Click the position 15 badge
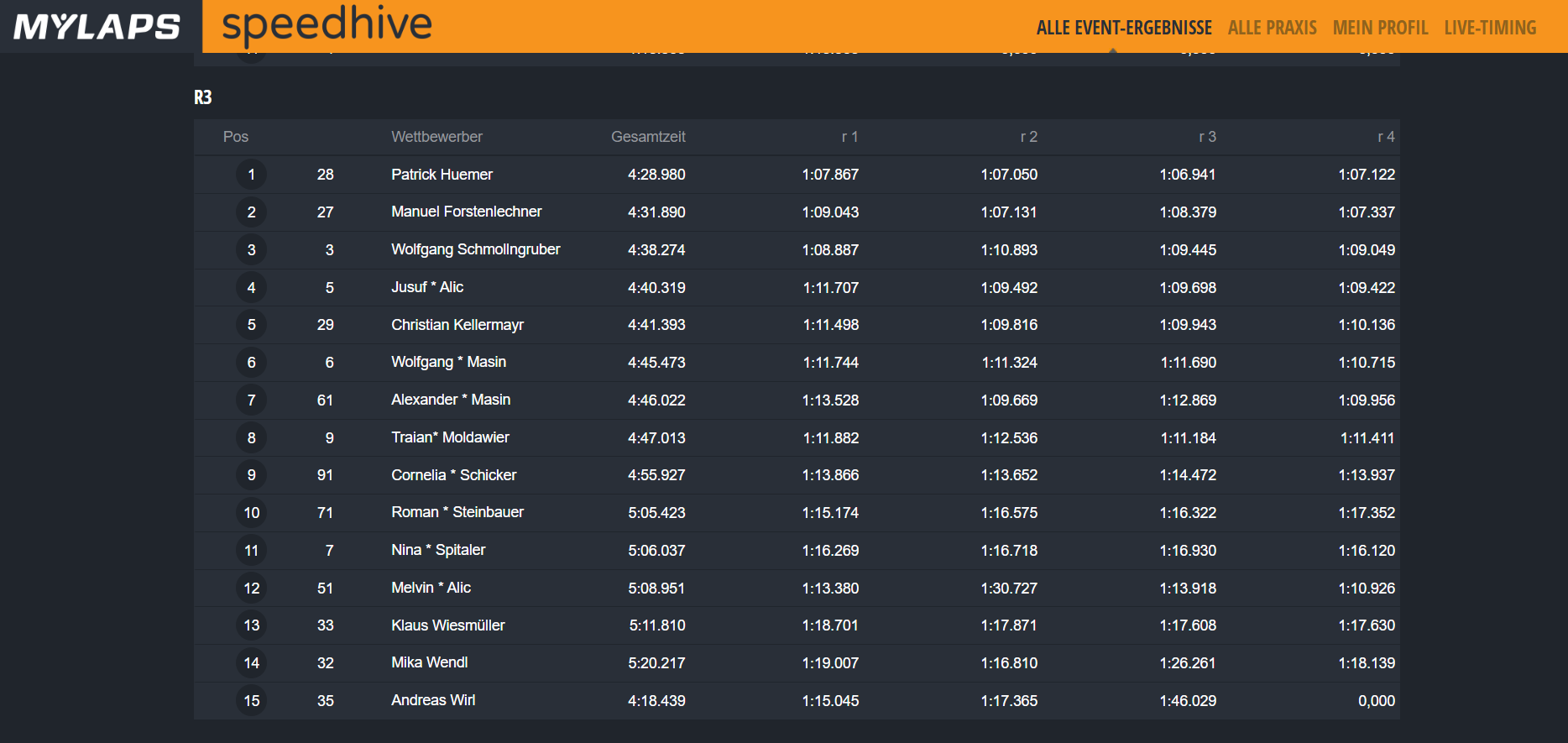Image resolution: width=1568 pixels, height=743 pixels. click(251, 701)
